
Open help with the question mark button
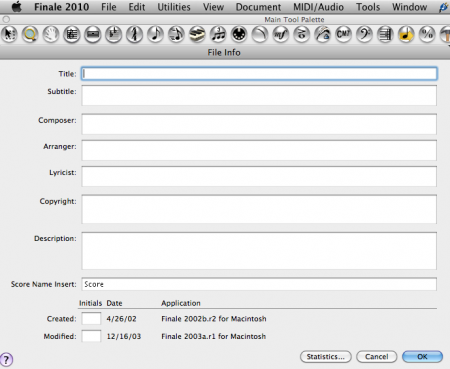6,359
